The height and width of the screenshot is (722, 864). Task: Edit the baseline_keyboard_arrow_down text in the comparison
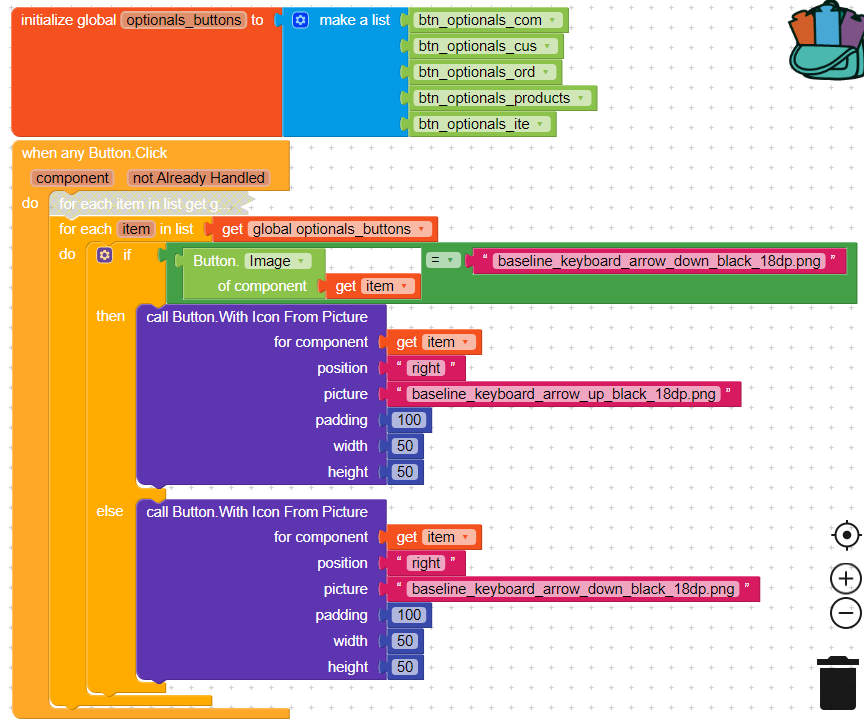pyautogui.click(x=659, y=261)
